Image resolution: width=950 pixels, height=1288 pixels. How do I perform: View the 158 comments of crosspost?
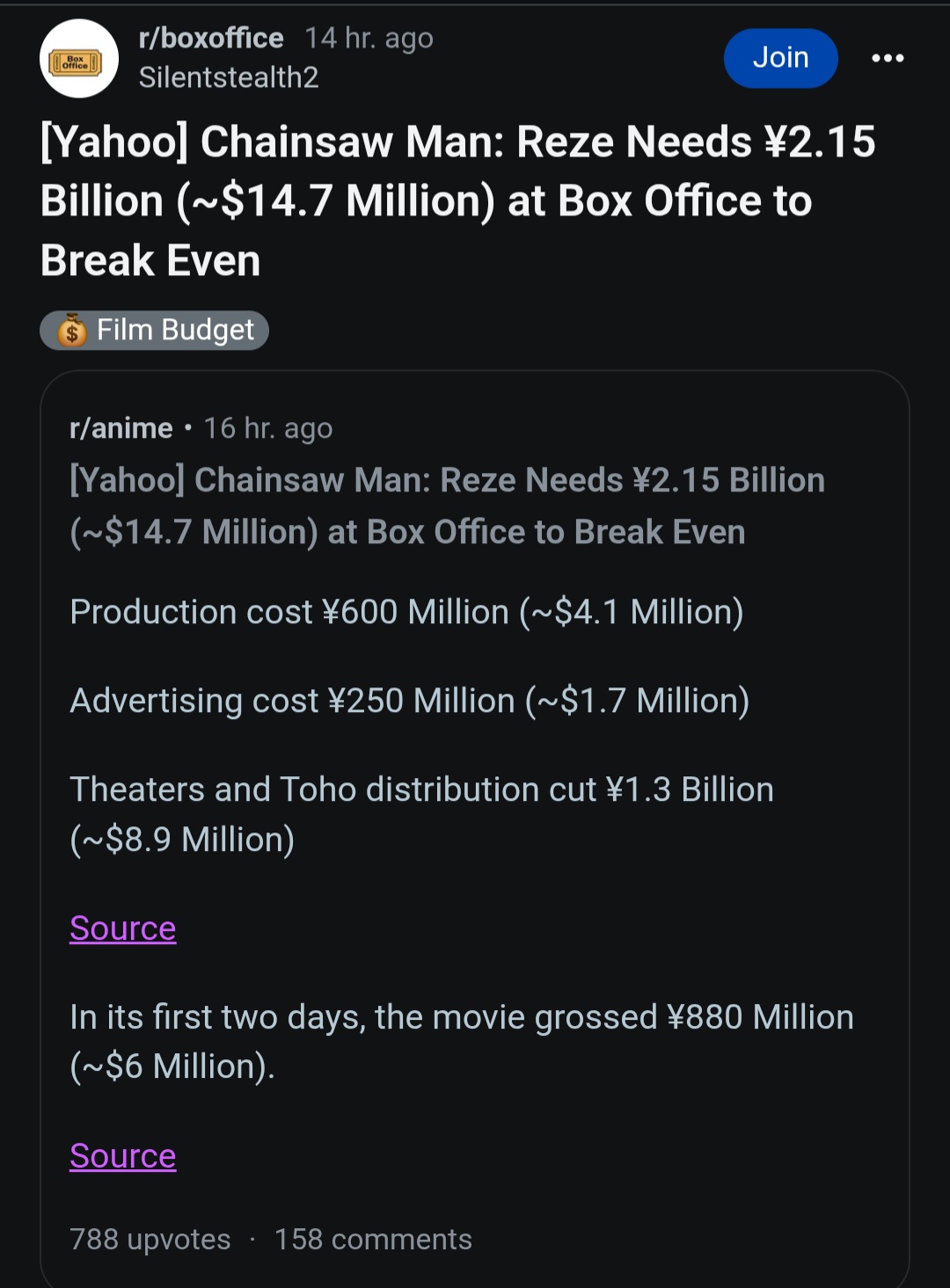[373, 1239]
